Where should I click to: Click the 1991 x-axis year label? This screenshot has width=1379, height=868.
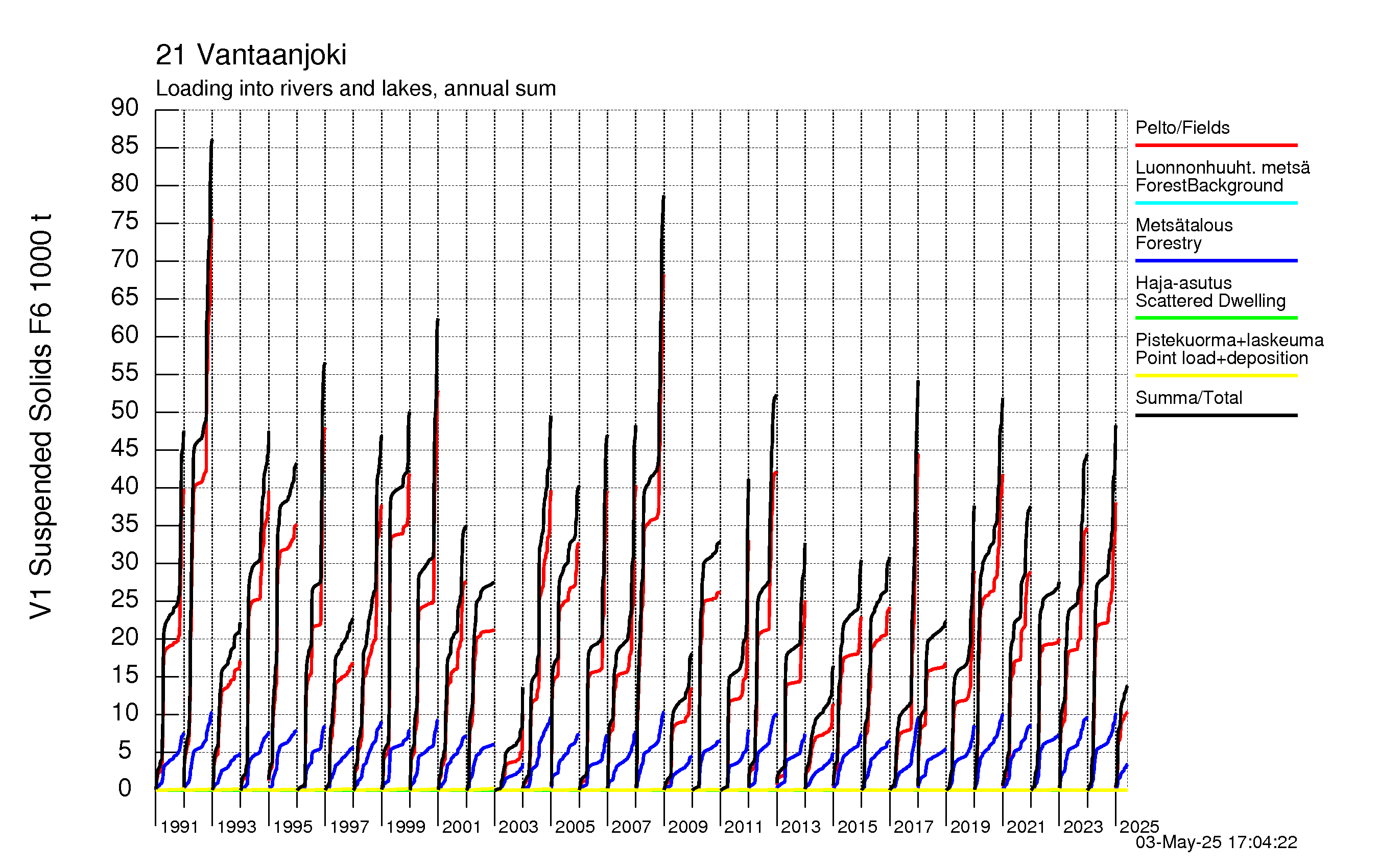pyautogui.click(x=179, y=827)
